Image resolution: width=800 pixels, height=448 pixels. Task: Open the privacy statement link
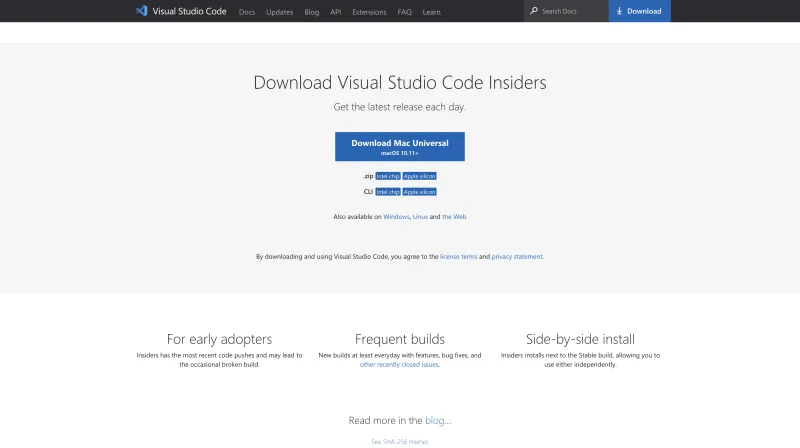click(x=517, y=257)
